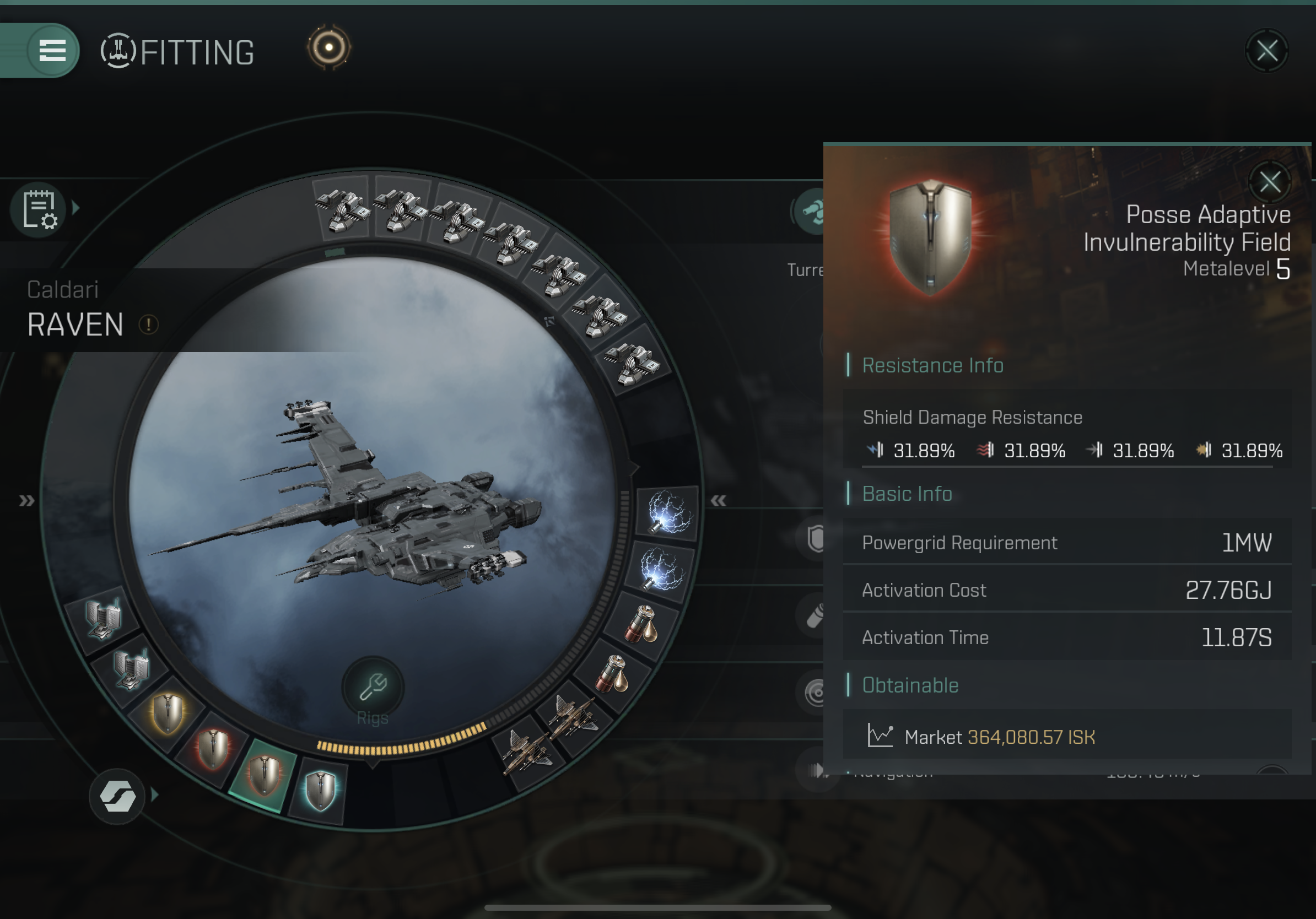This screenshot has height=919, width=1316.
Task: Close the Posse Adaptive Invulnerability Field panel
Action: click(1270, 183)
